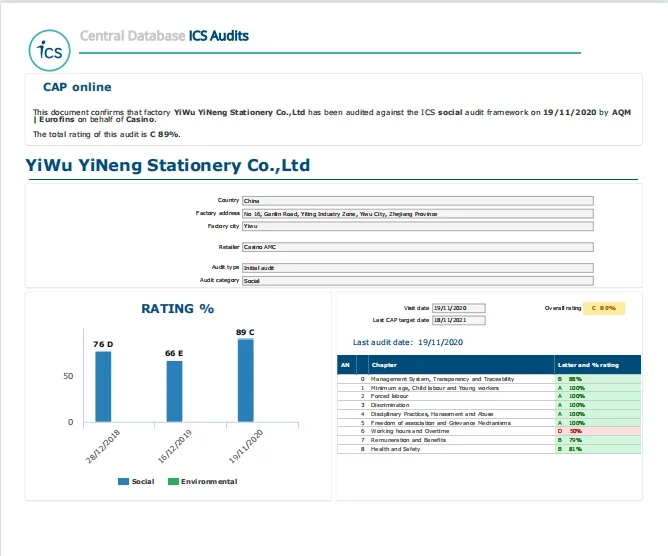Click the 76 D bar for 28/12/2018

point(103,386)
